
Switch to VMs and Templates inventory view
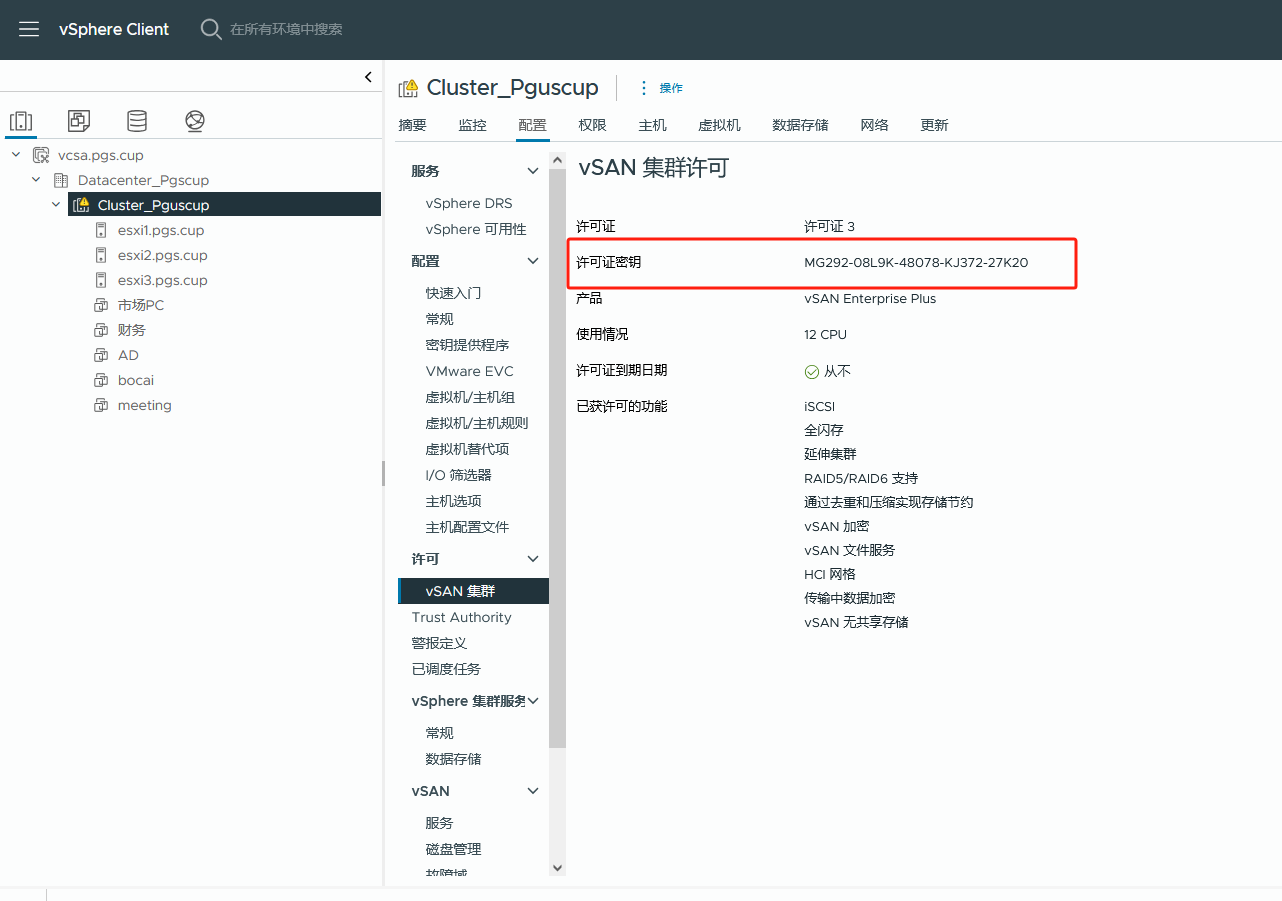point(79,121)
